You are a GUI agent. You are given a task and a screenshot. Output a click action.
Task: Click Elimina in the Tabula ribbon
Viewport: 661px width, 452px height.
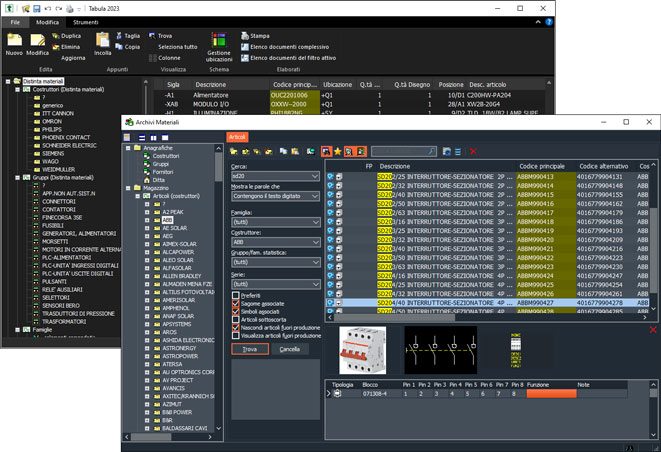pos(66,47)
